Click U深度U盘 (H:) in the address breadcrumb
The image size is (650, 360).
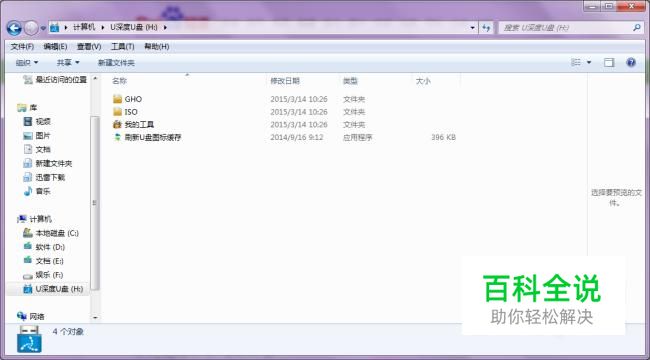(133, 27)
